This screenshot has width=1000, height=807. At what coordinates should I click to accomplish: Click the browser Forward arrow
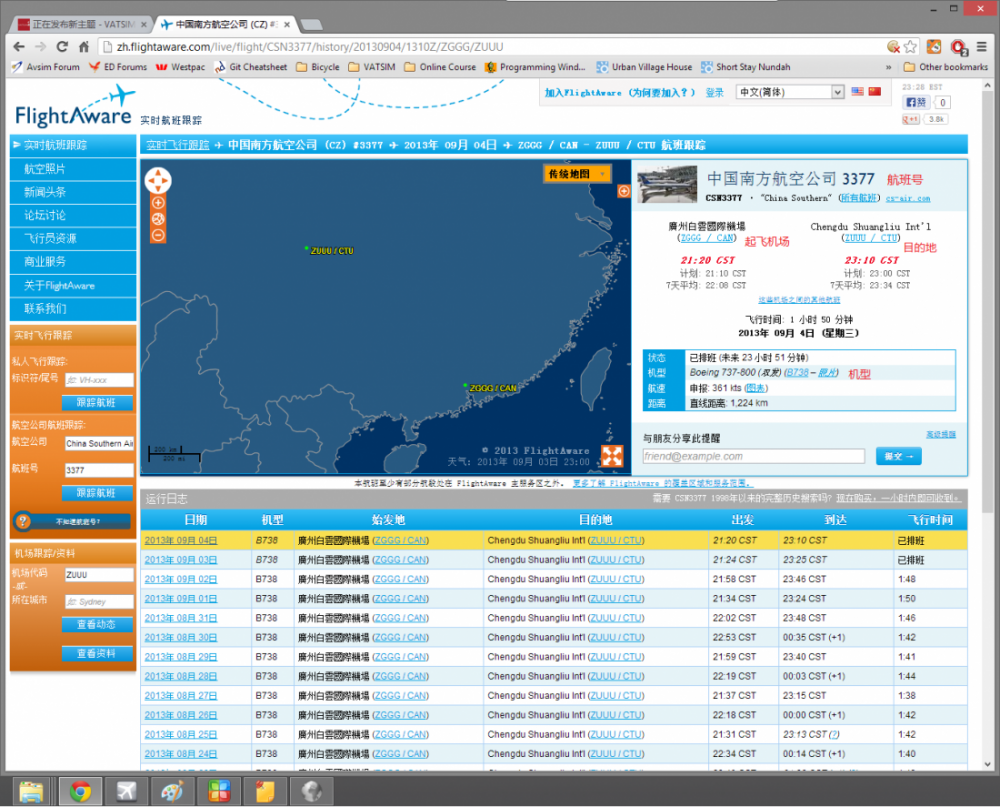[41, 47]
